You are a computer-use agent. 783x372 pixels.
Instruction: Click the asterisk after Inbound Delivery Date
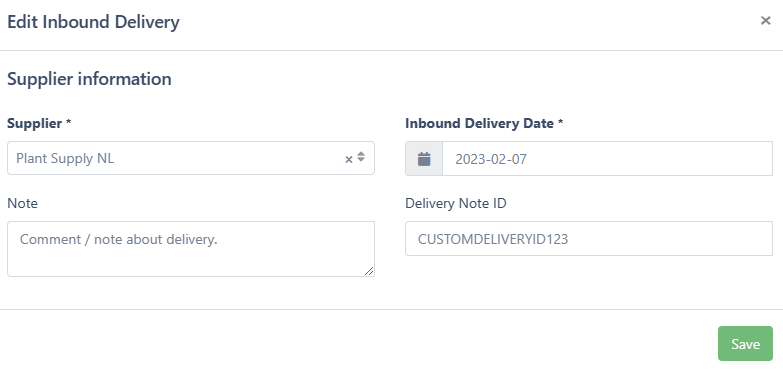pyautogui.click(x=560, y=122)
